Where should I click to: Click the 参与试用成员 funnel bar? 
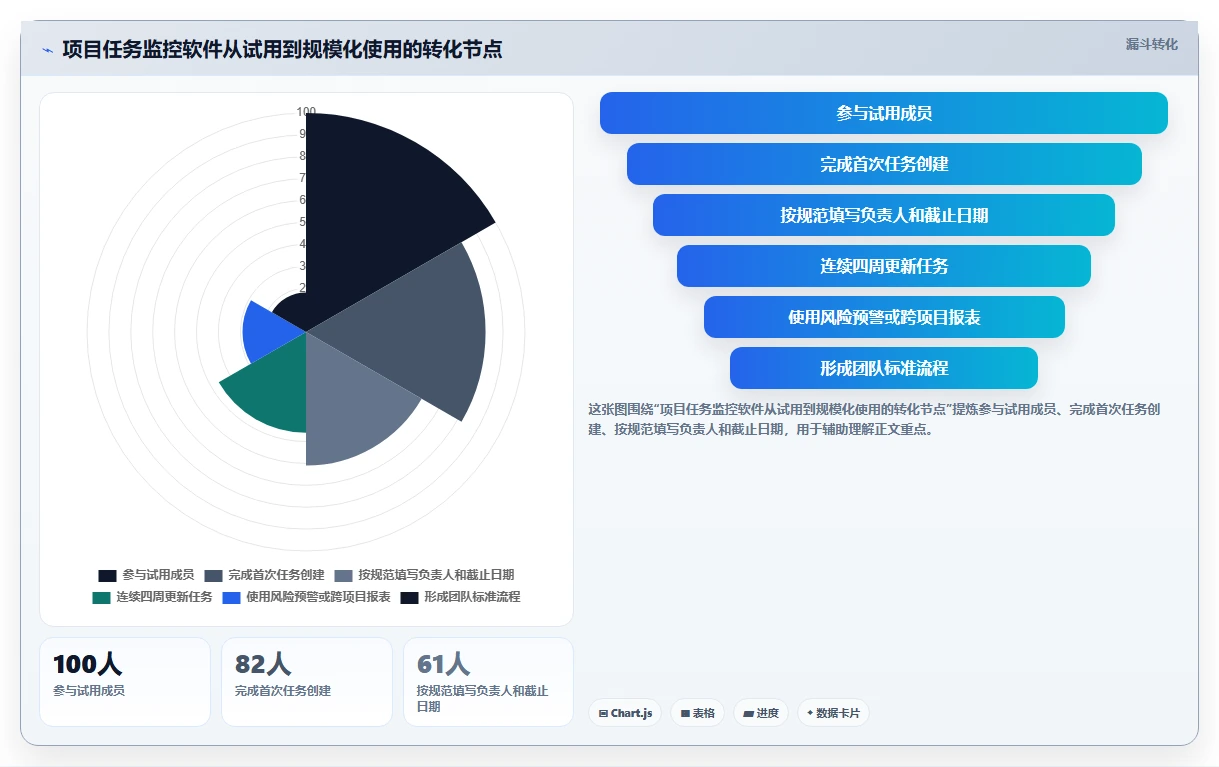[884, 113]
